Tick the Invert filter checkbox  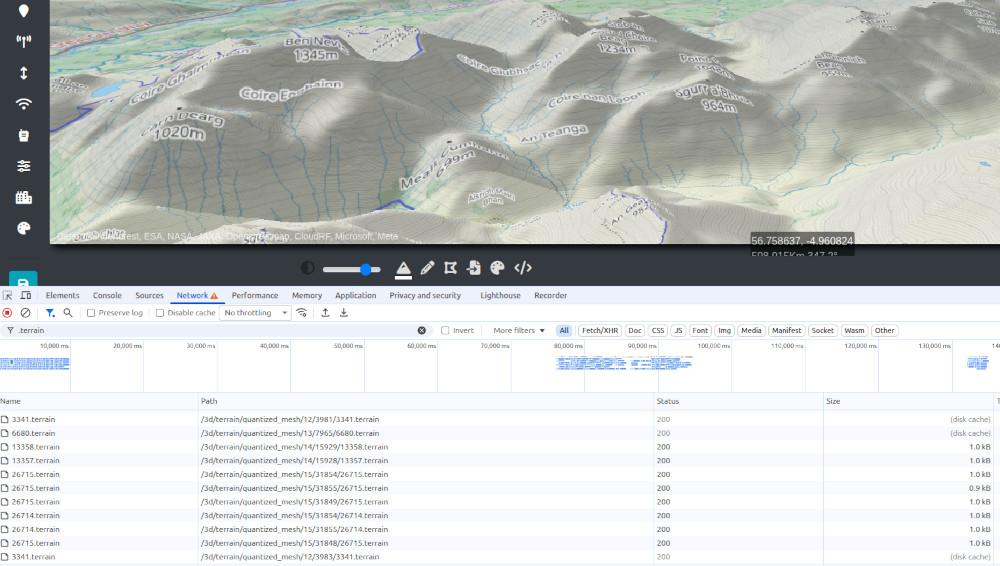coord(446,330)
